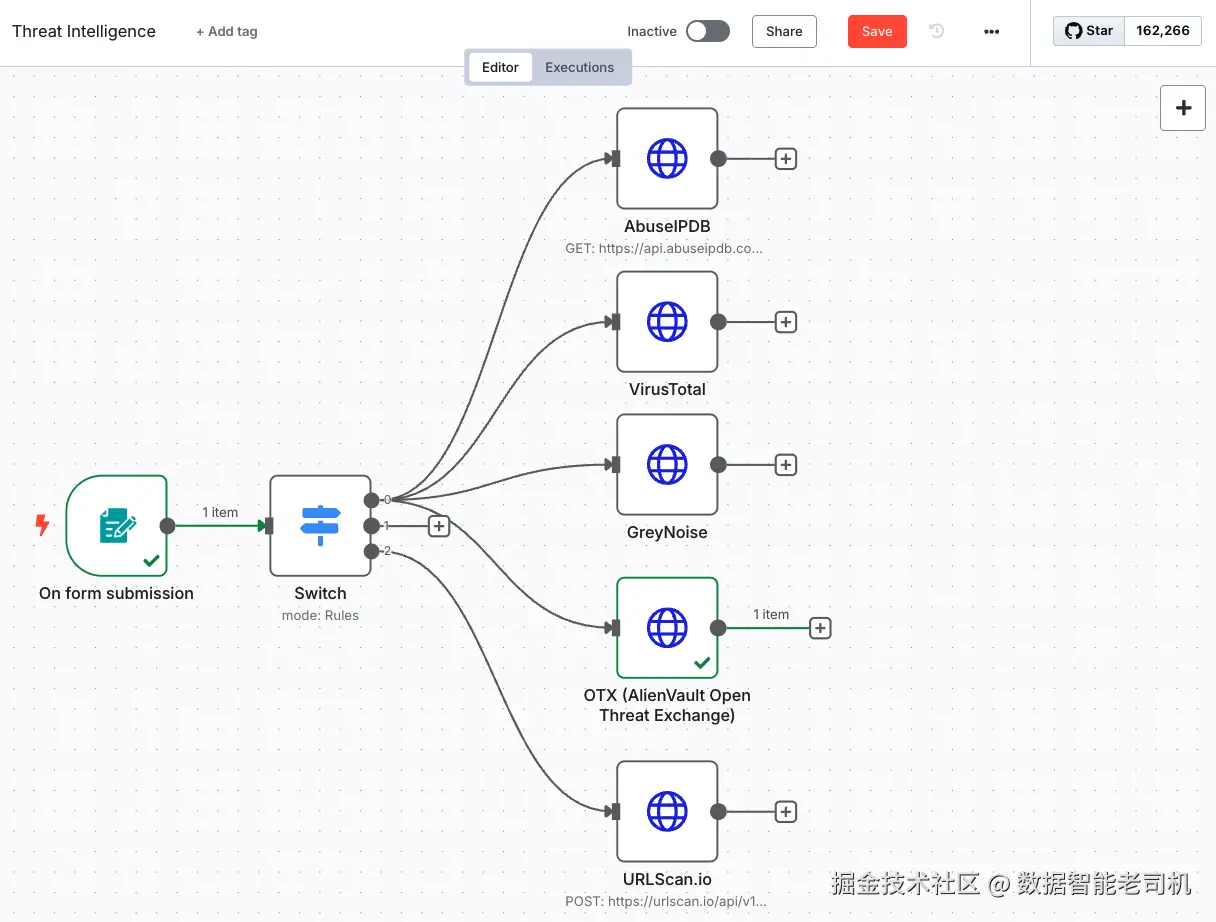Open the OTX AlienVault node
Viewport: 1216px width, 922px height.
pos(667,627)
